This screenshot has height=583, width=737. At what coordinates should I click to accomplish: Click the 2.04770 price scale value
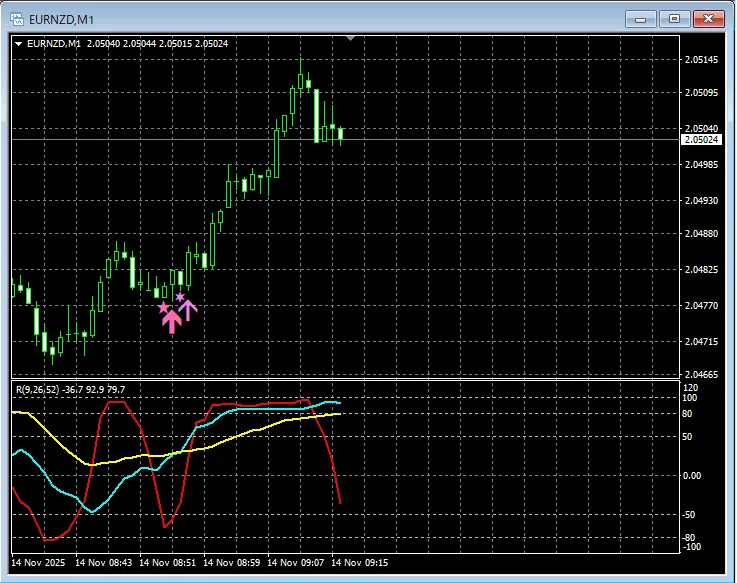point(702,306)
